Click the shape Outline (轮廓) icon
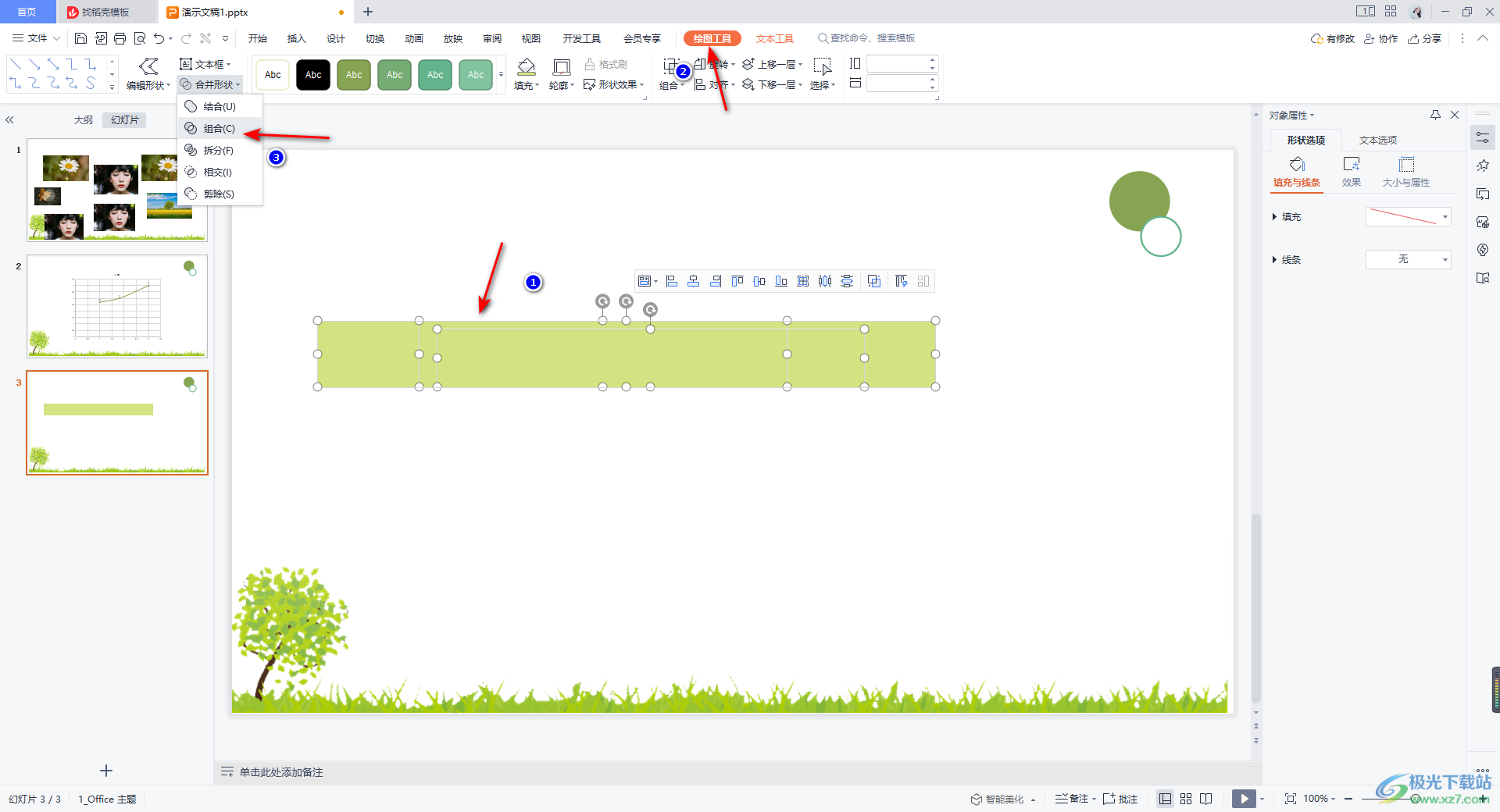The height and width of the screenshot is (812, 1500). tap(561, 67)
